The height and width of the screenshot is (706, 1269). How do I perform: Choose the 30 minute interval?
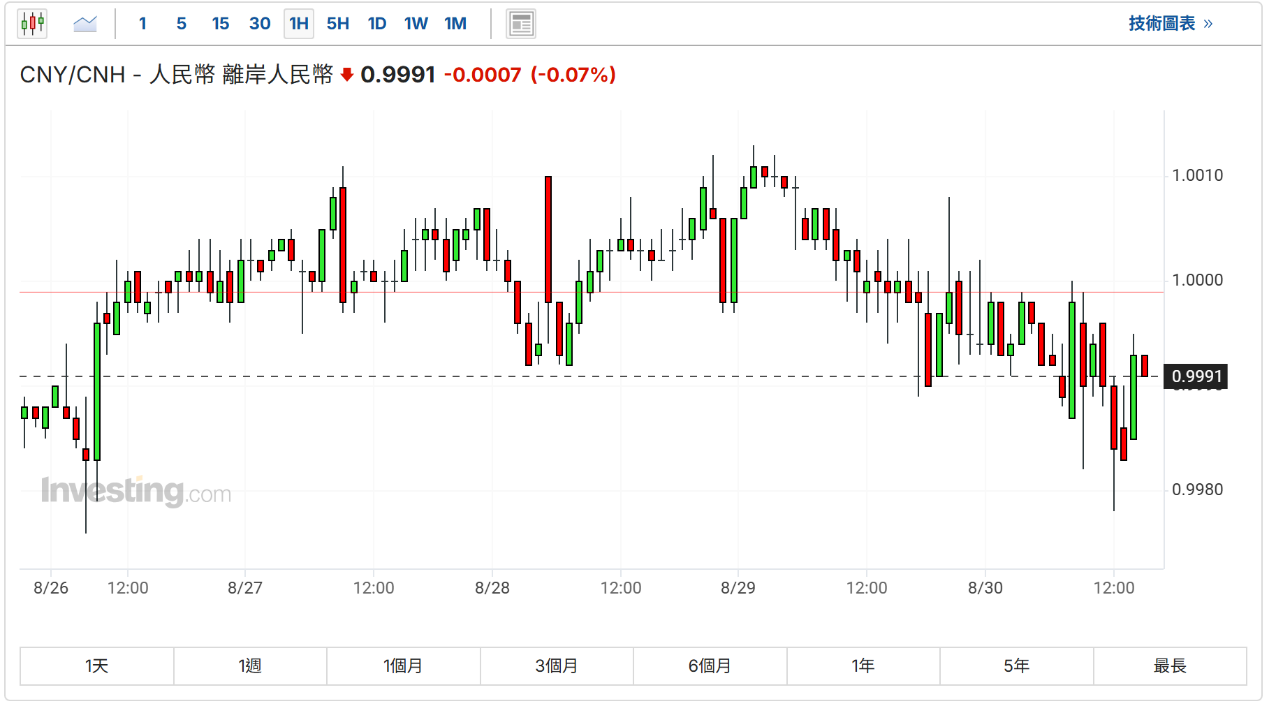pyautogui.click(x=259, y=23)
